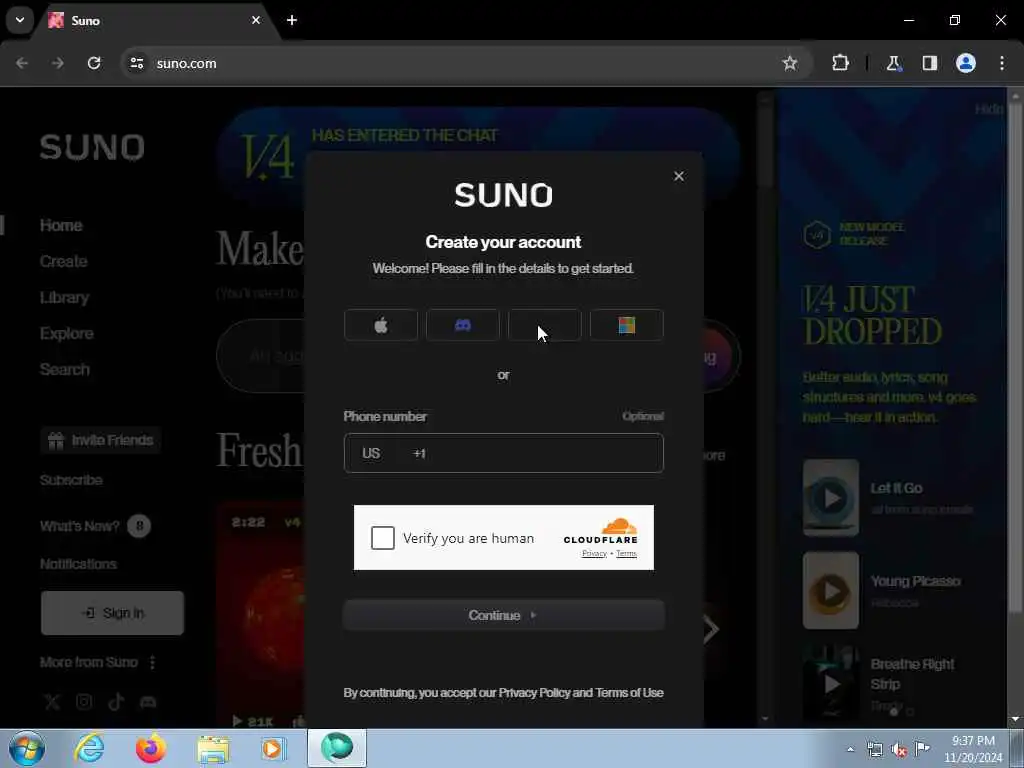Image resolution: width=1024 pixels, height=768 pixels.
Task: Open Create in the sidebar
Action: click(x=63, y=261)
